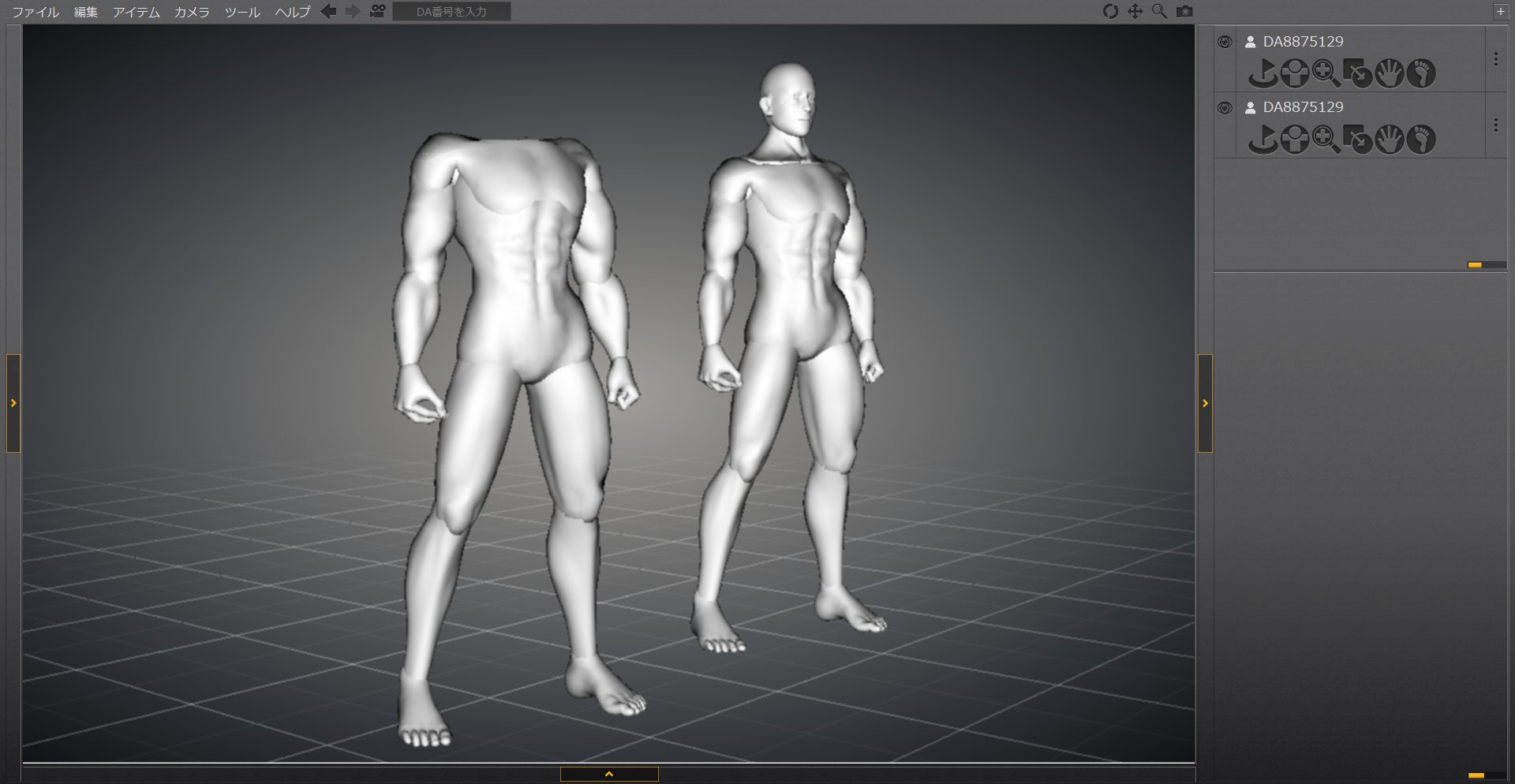Click the DA番号を入力 input field
This screenshot has width=1515, height=784.
(x=451, y=12)
